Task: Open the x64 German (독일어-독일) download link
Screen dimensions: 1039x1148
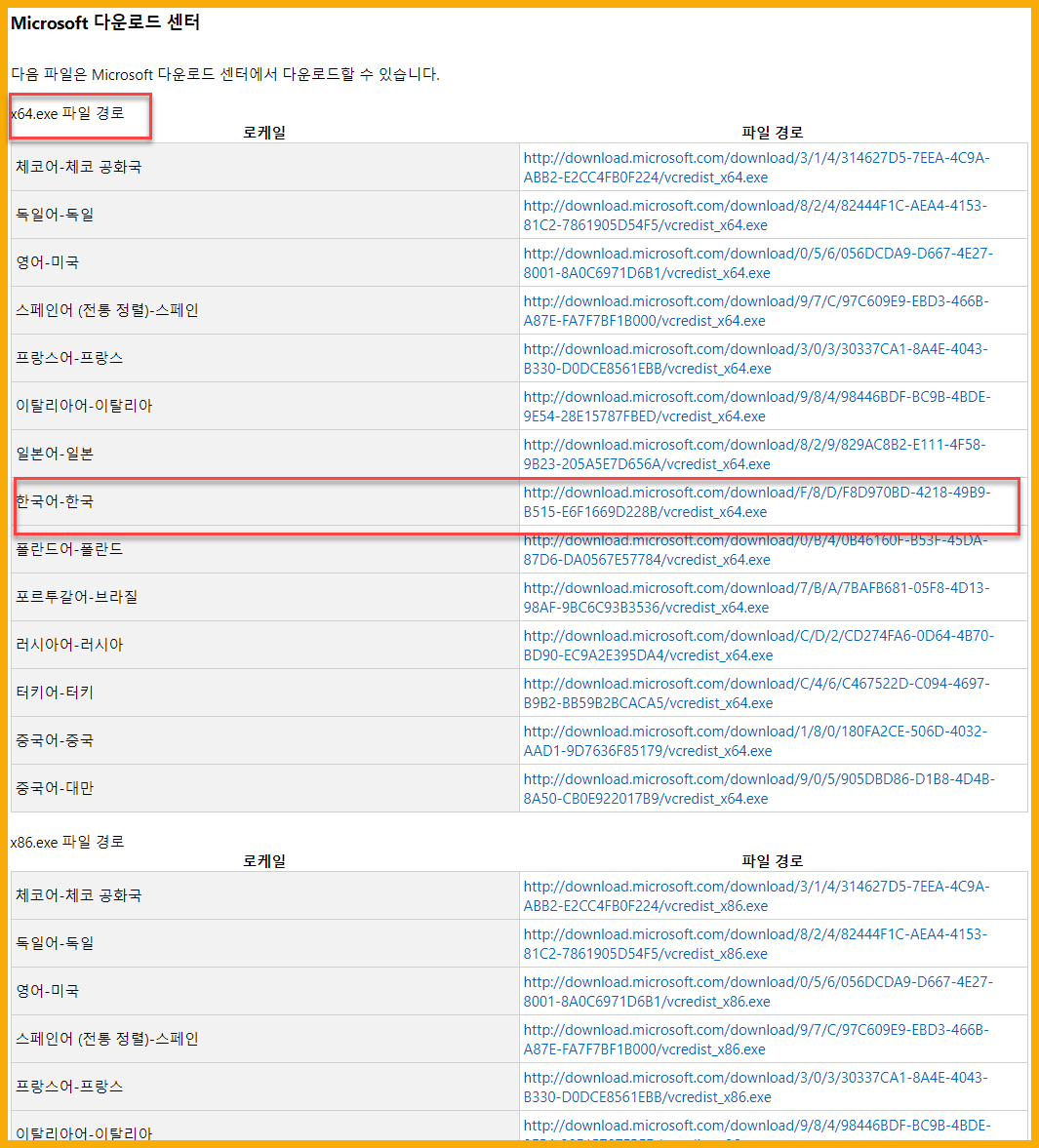Action: click(755, 216)
